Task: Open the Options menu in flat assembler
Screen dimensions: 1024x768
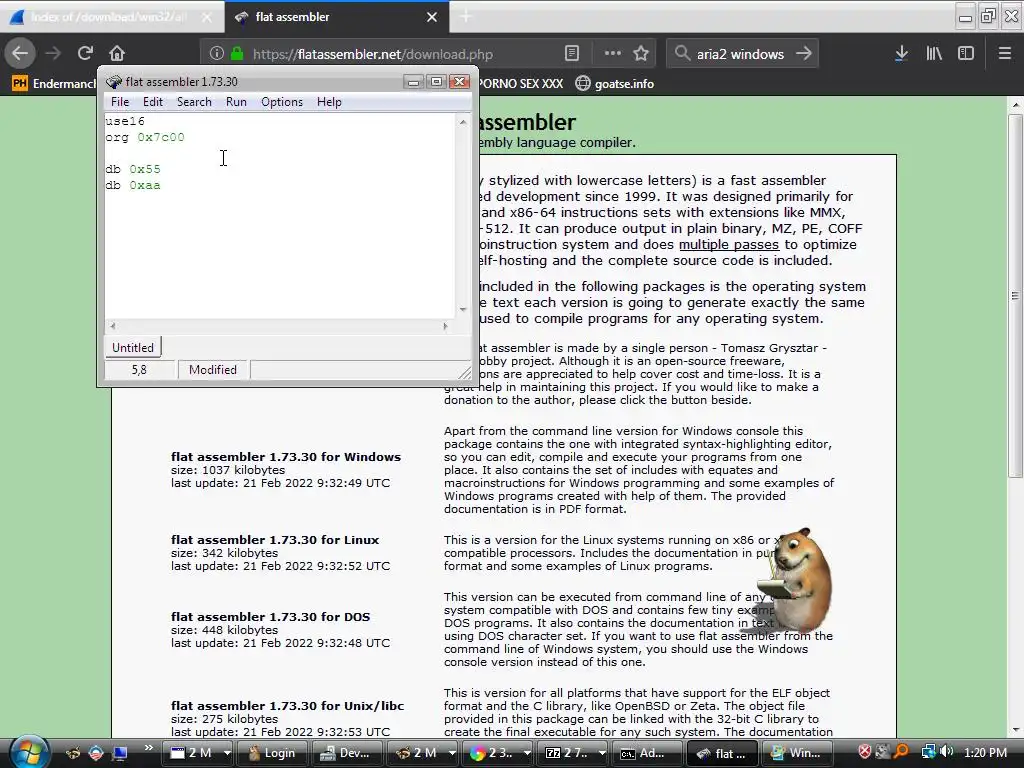Action: click(281, 102)
